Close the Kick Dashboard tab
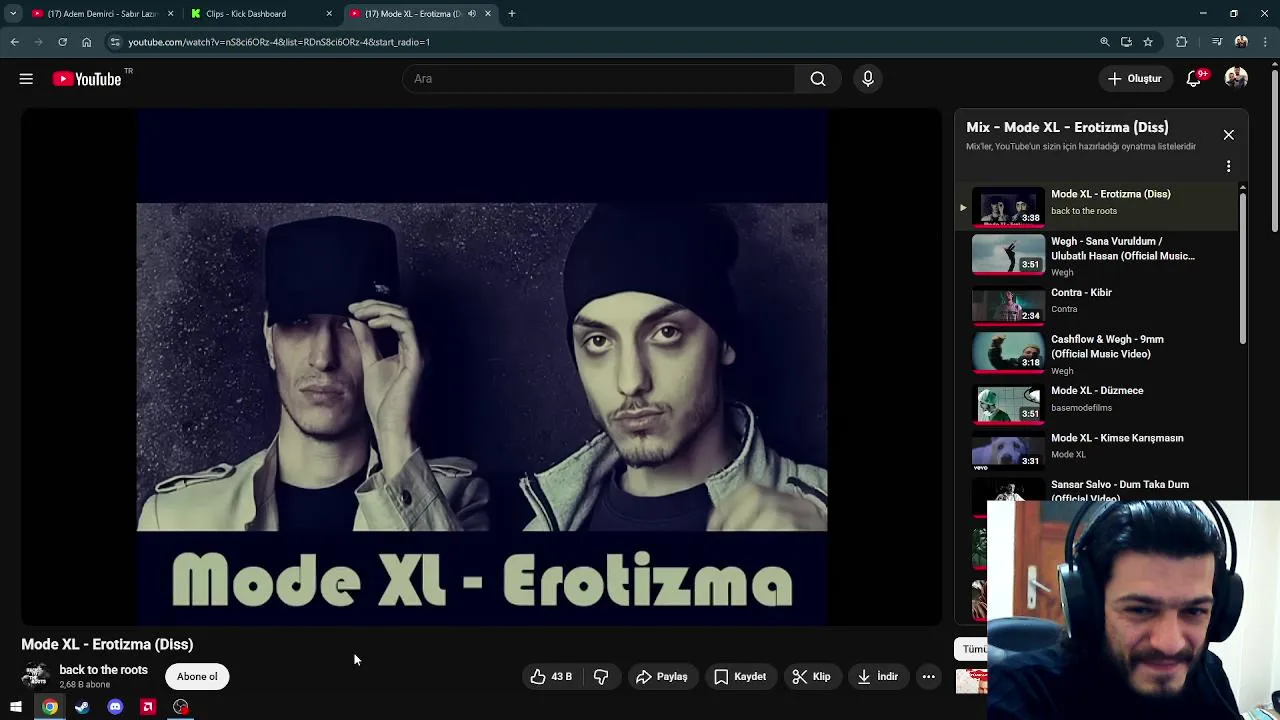Viewport: 1280px width, 720px height. coord(329,14)
